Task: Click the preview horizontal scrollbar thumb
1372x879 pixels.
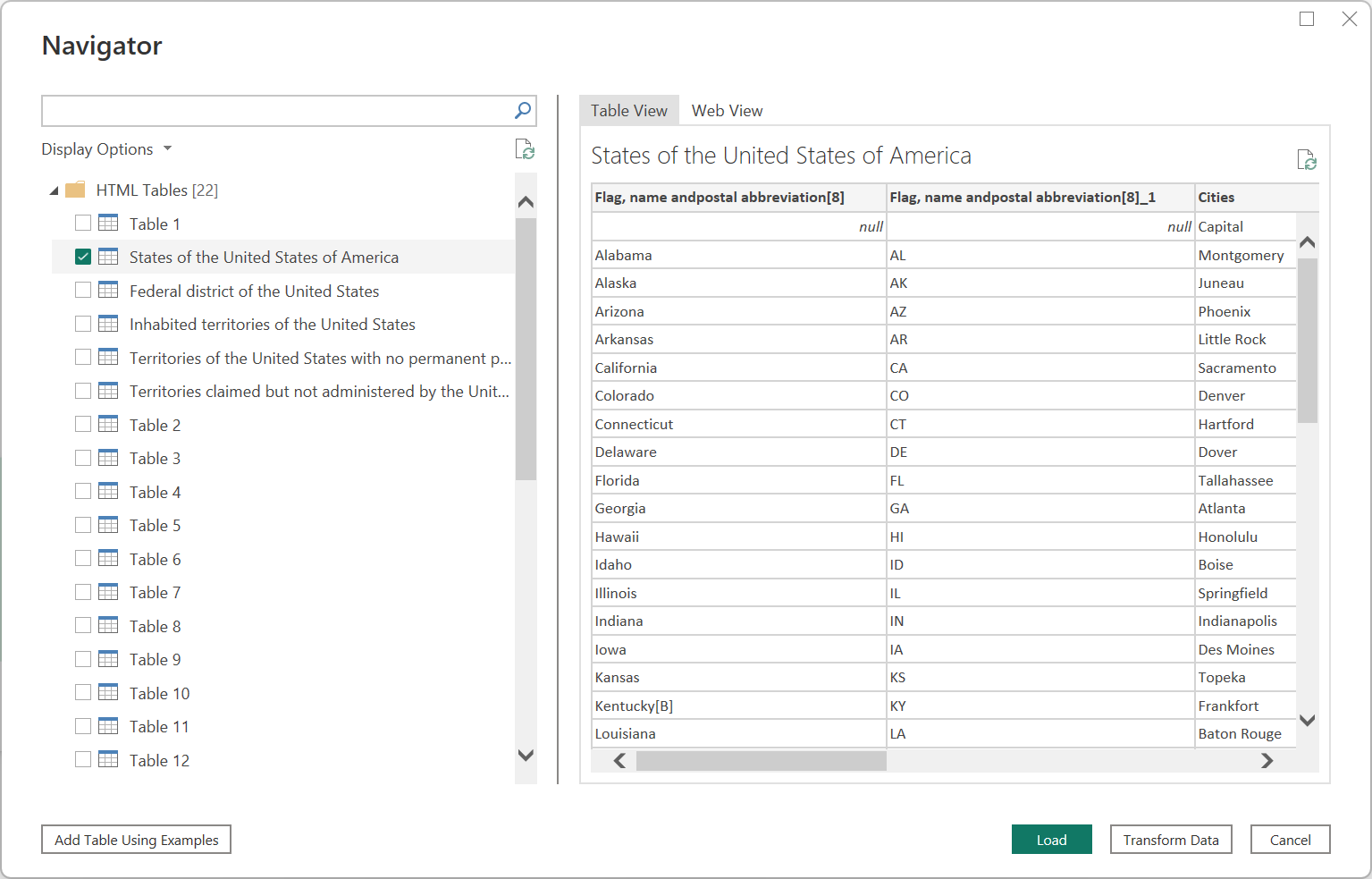Action: pos(761,761)
